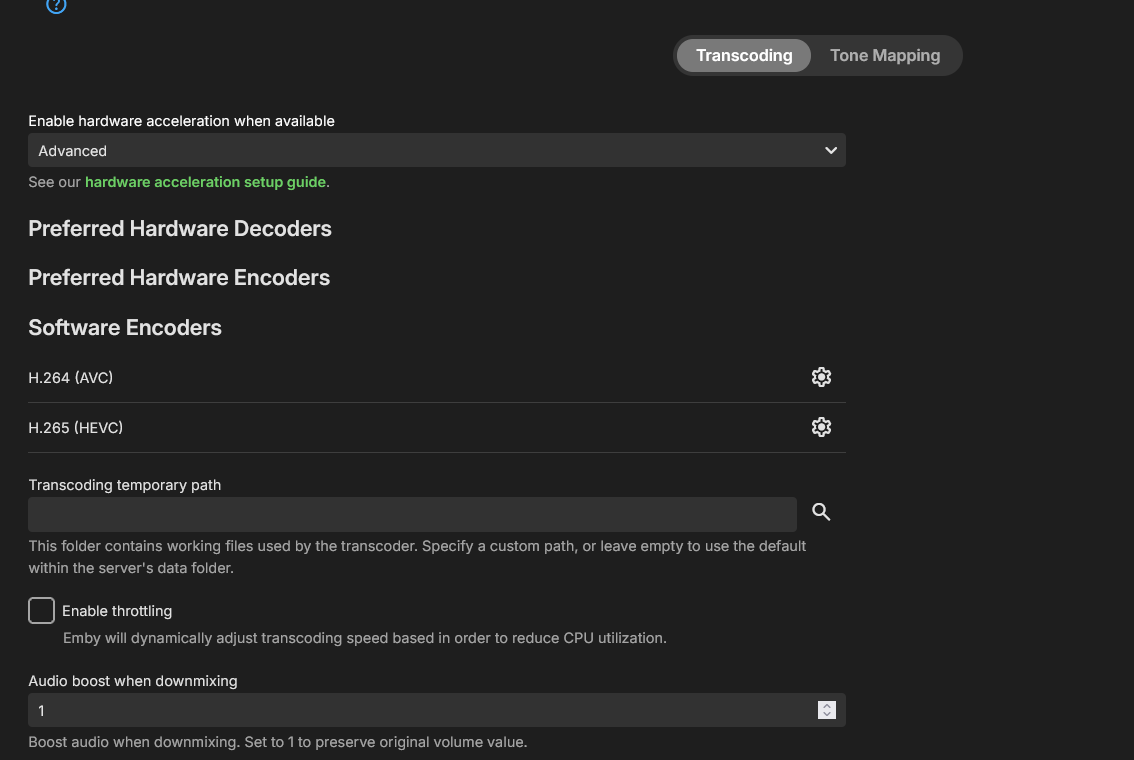Open the hardware acceleration setup guide
1134x760 pixels.
(x=205, y=182)
